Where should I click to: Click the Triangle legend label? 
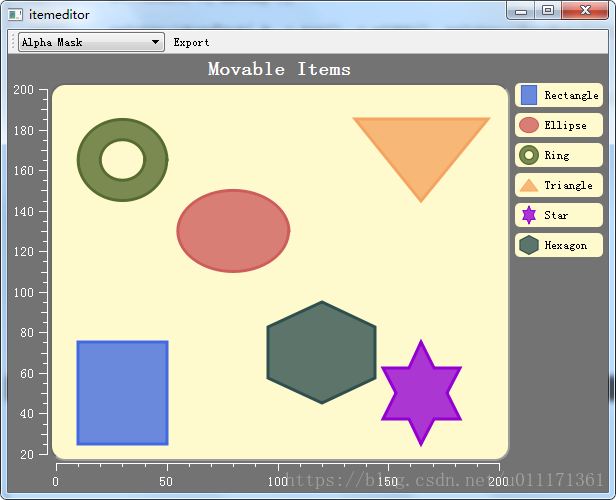[x=568, y=185]
